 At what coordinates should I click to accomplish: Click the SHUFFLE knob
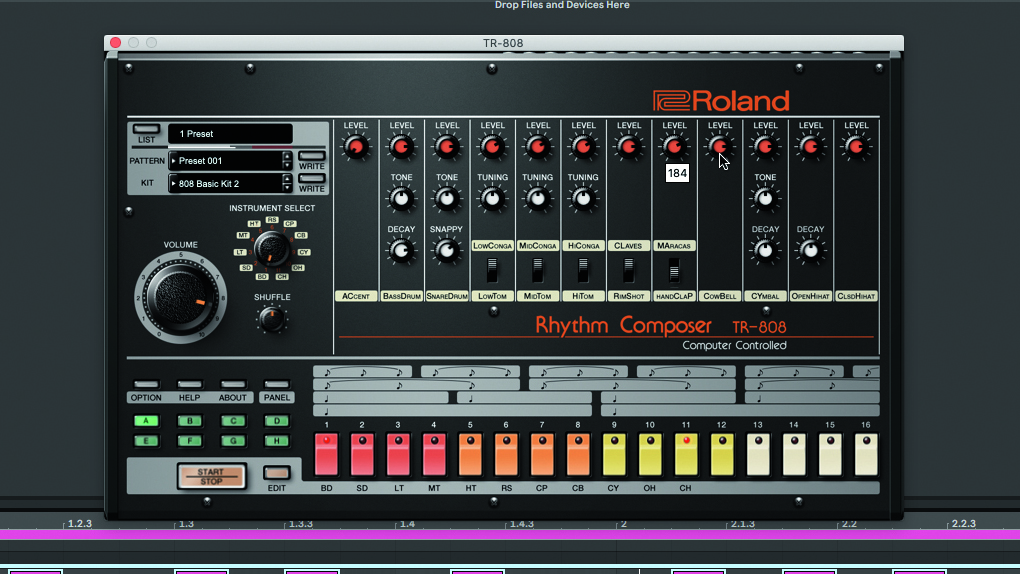click(272, 319)
